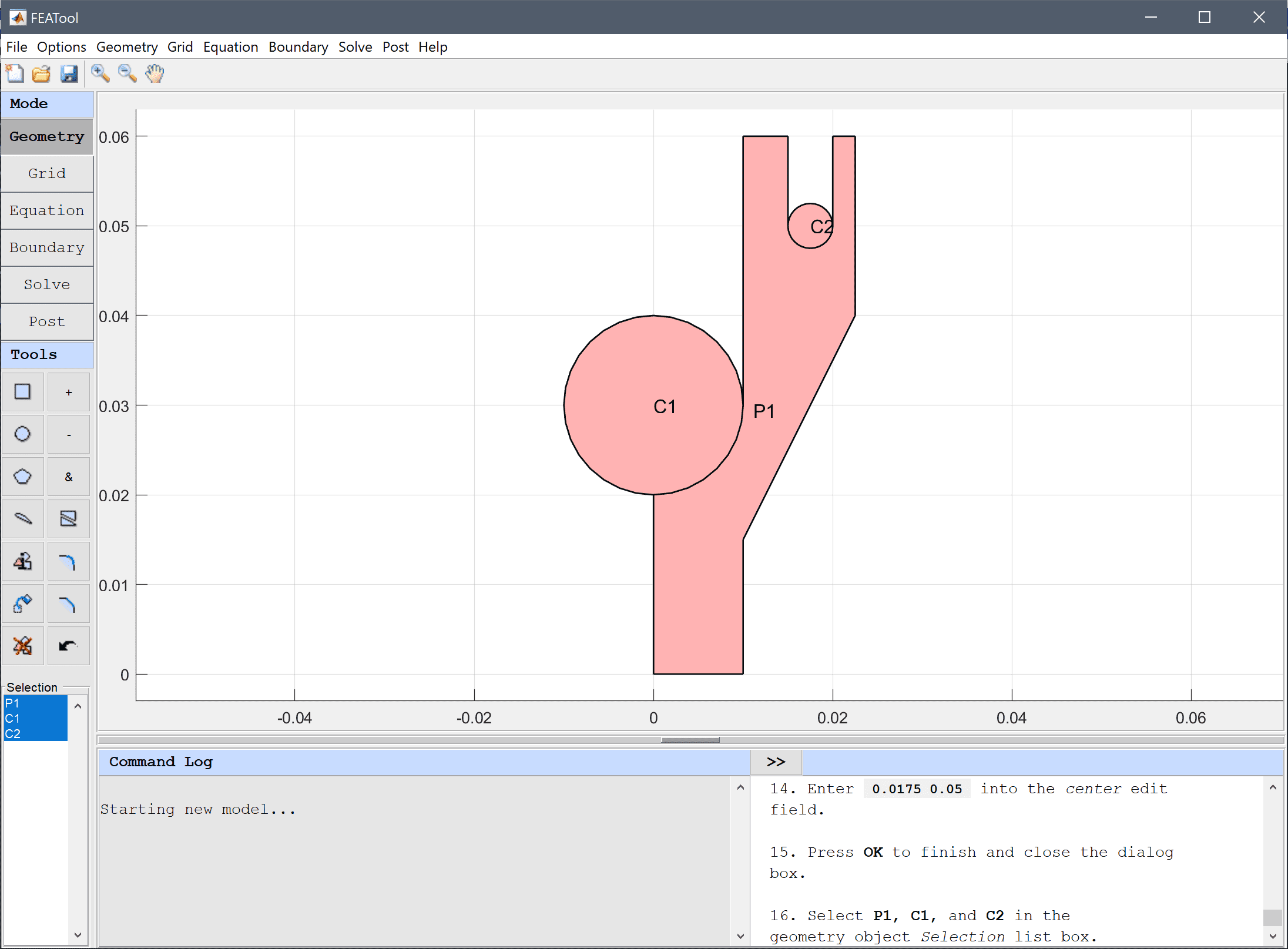Open the Options menu
The width and height of the screenshot is (1288, 949).
[61, 47]
